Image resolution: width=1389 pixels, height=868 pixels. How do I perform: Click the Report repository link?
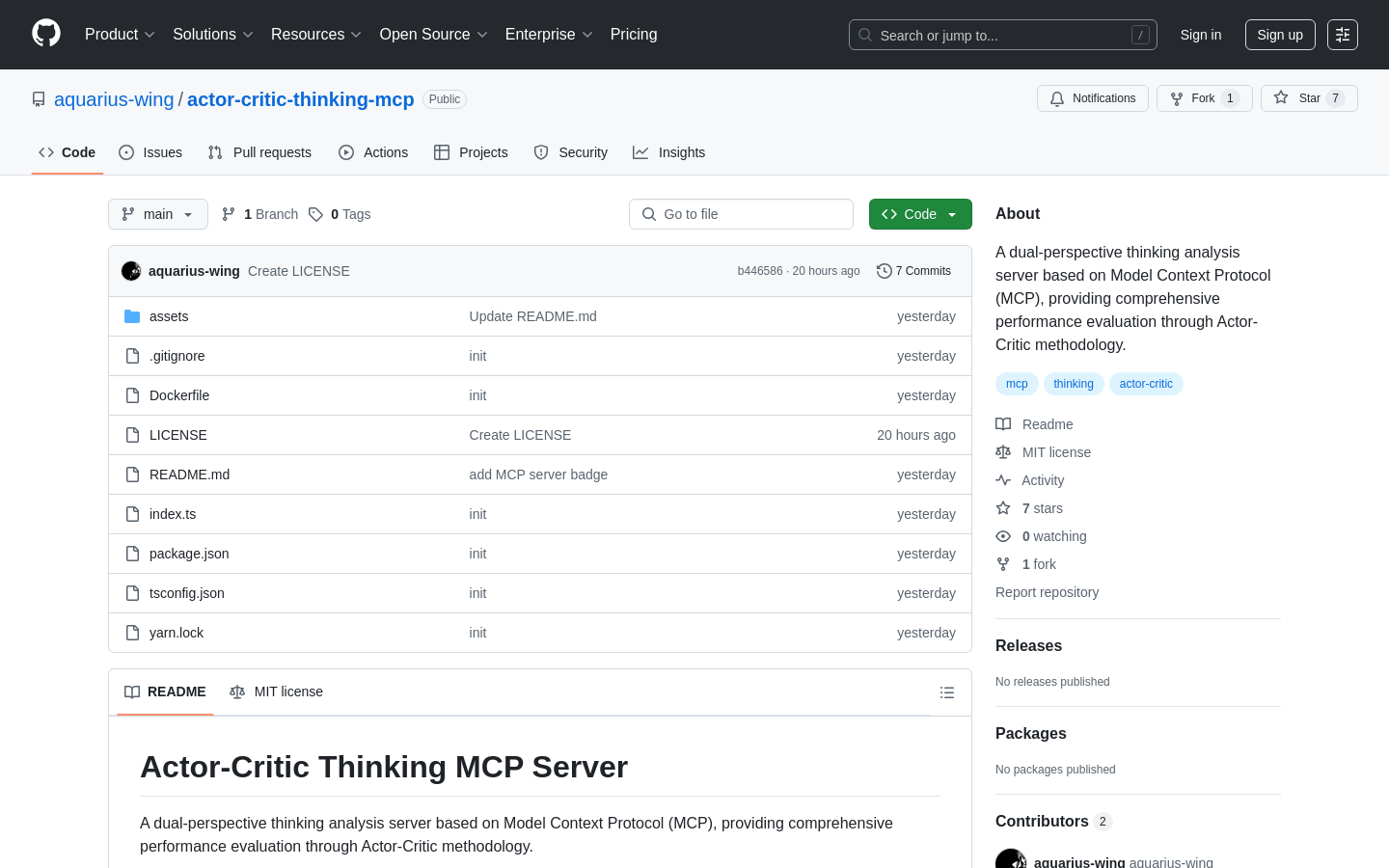click(x=1047, y=592)
